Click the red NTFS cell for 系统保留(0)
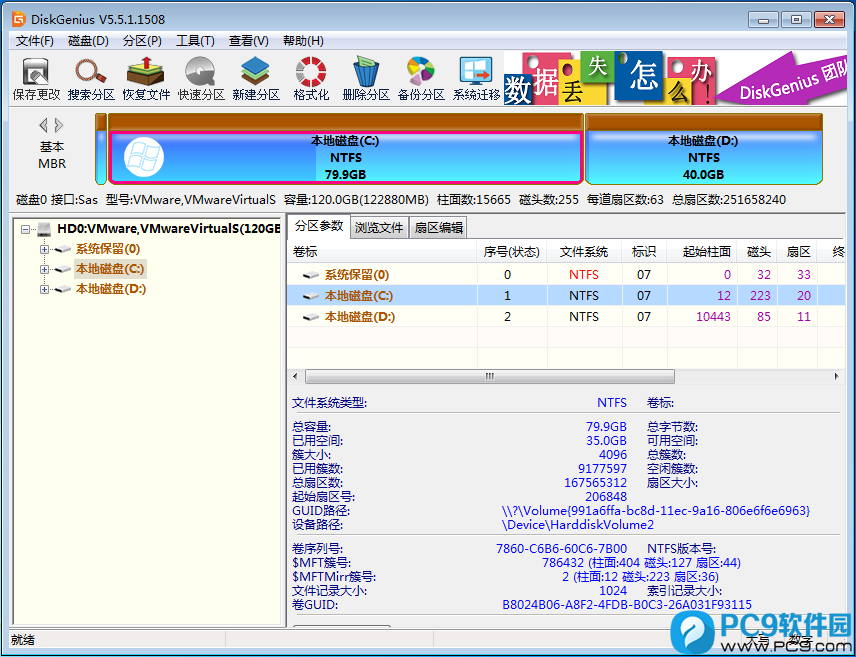The image size is (856, 657). (584, 275)
